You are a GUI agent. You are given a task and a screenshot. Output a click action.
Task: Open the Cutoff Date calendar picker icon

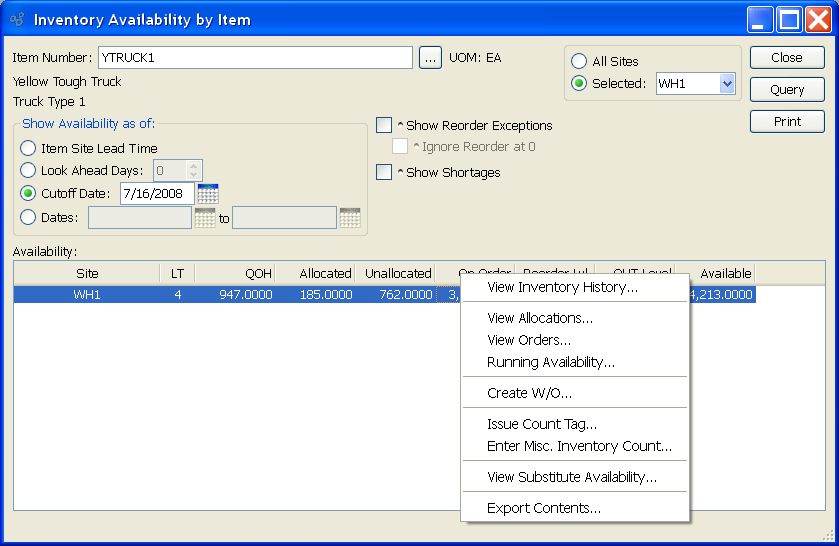pos(208,193)
